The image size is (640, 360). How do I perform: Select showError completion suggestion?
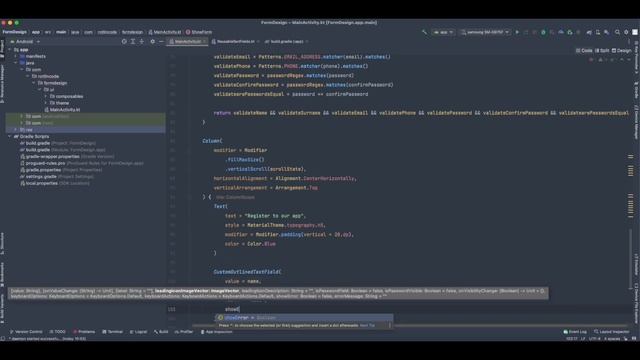pos(304,318)
